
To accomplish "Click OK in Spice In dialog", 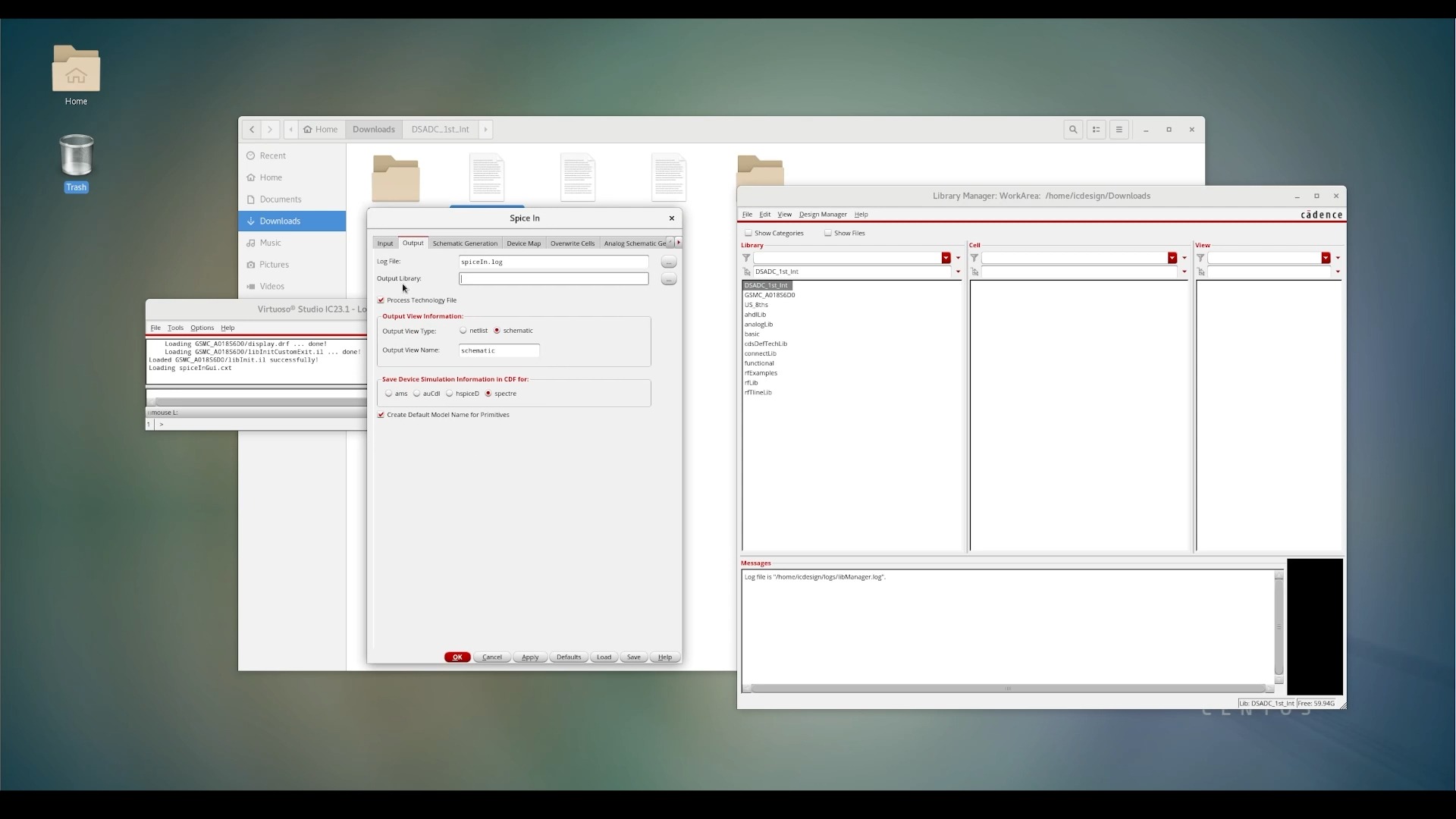I will pyautogui.click(x=457, y=657).
